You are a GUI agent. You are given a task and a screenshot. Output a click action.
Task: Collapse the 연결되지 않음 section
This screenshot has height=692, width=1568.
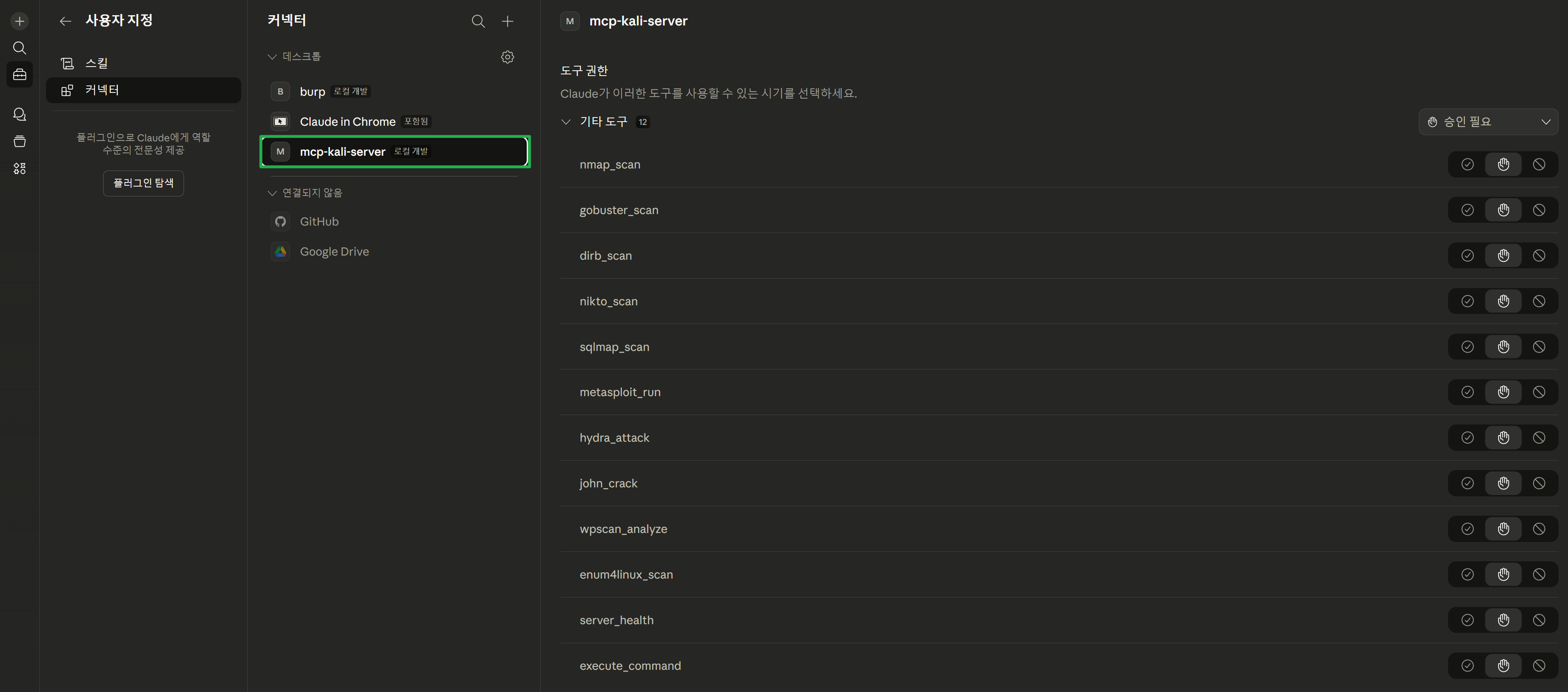pos(272,193)
